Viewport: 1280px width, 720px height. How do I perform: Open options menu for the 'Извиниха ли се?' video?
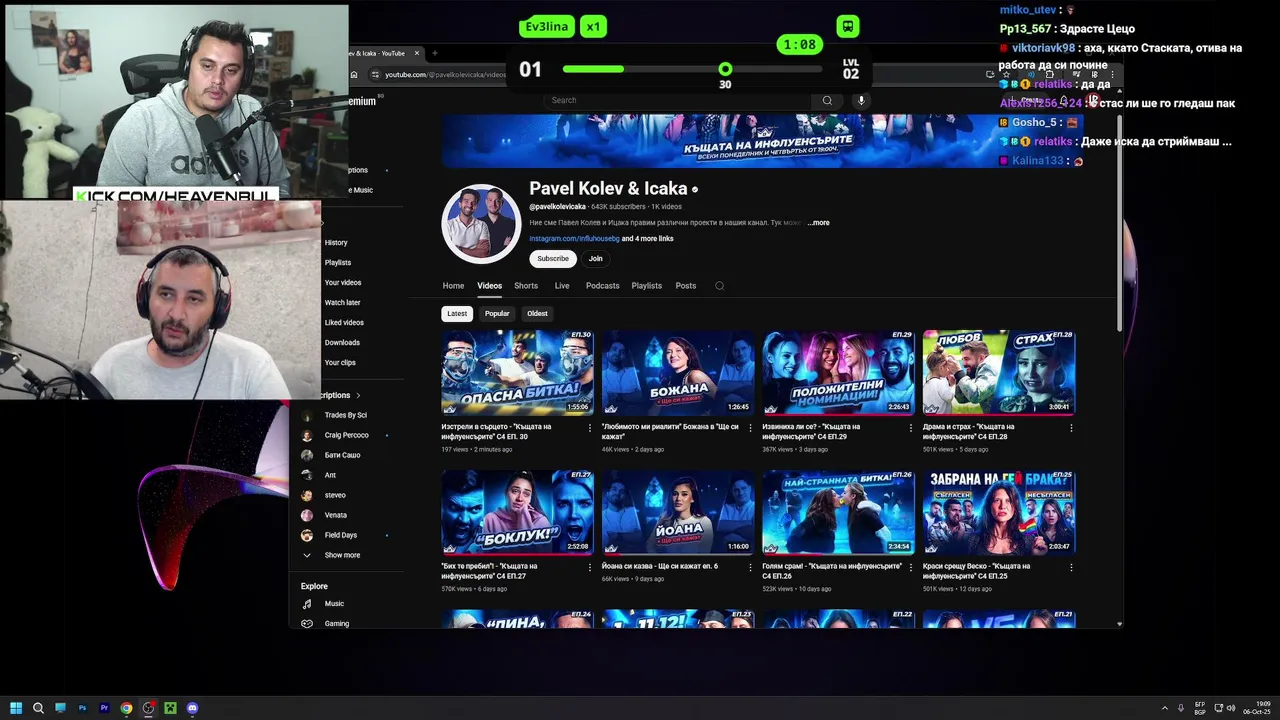pyautogui.click(x=911, y=428)
